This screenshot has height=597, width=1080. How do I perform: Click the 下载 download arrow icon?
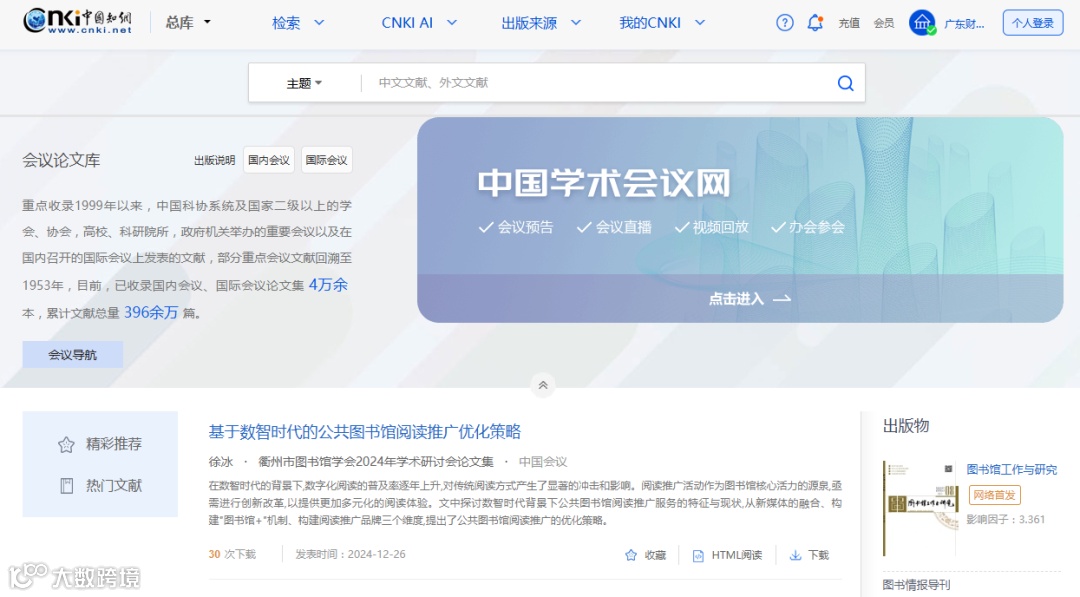click(x=795, y=555)
